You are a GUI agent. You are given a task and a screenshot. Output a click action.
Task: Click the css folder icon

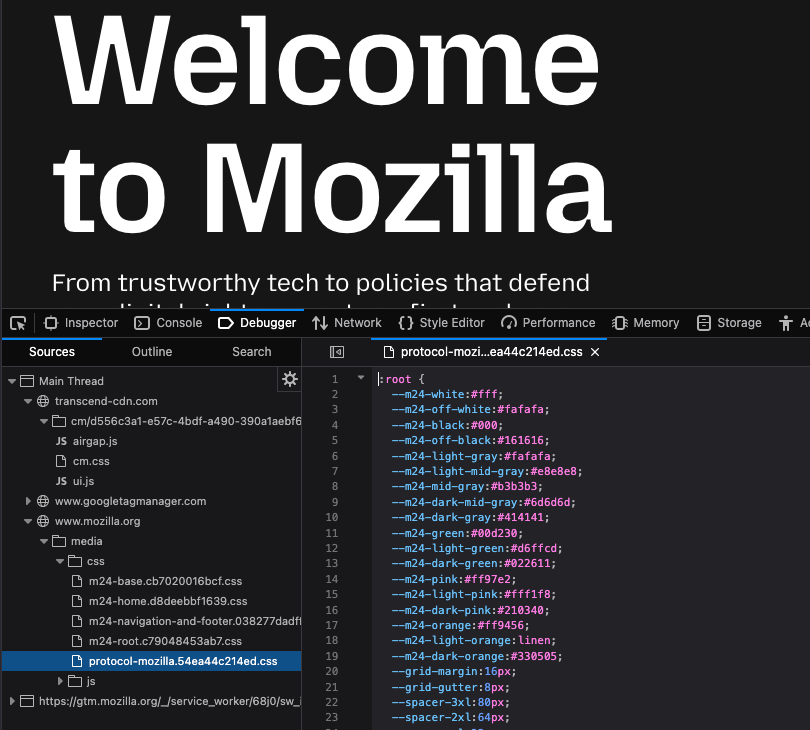click(75, 562)
